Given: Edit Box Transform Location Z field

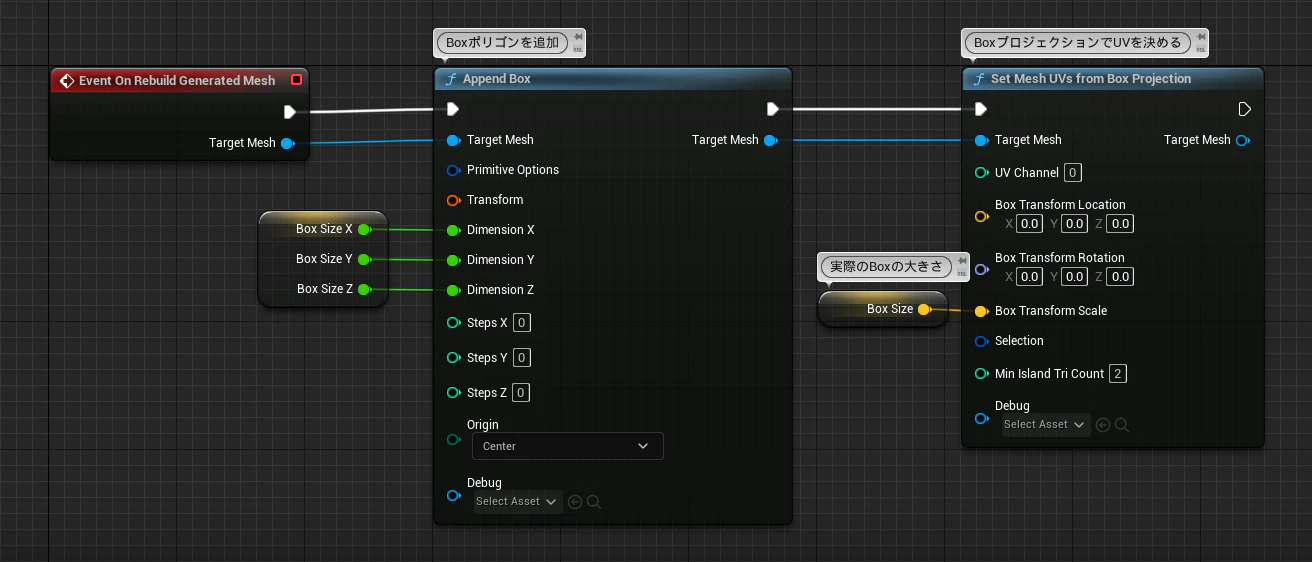Looking at the screenshot, I should pyautogui.click(x=1120, y=223).
